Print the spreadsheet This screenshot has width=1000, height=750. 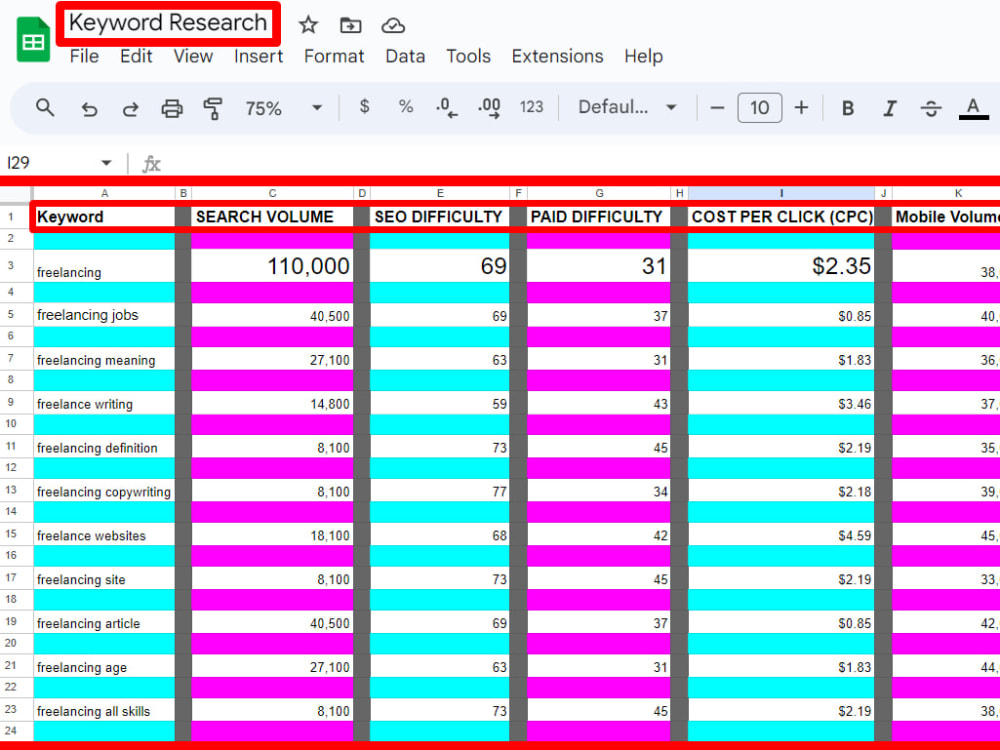172,108
